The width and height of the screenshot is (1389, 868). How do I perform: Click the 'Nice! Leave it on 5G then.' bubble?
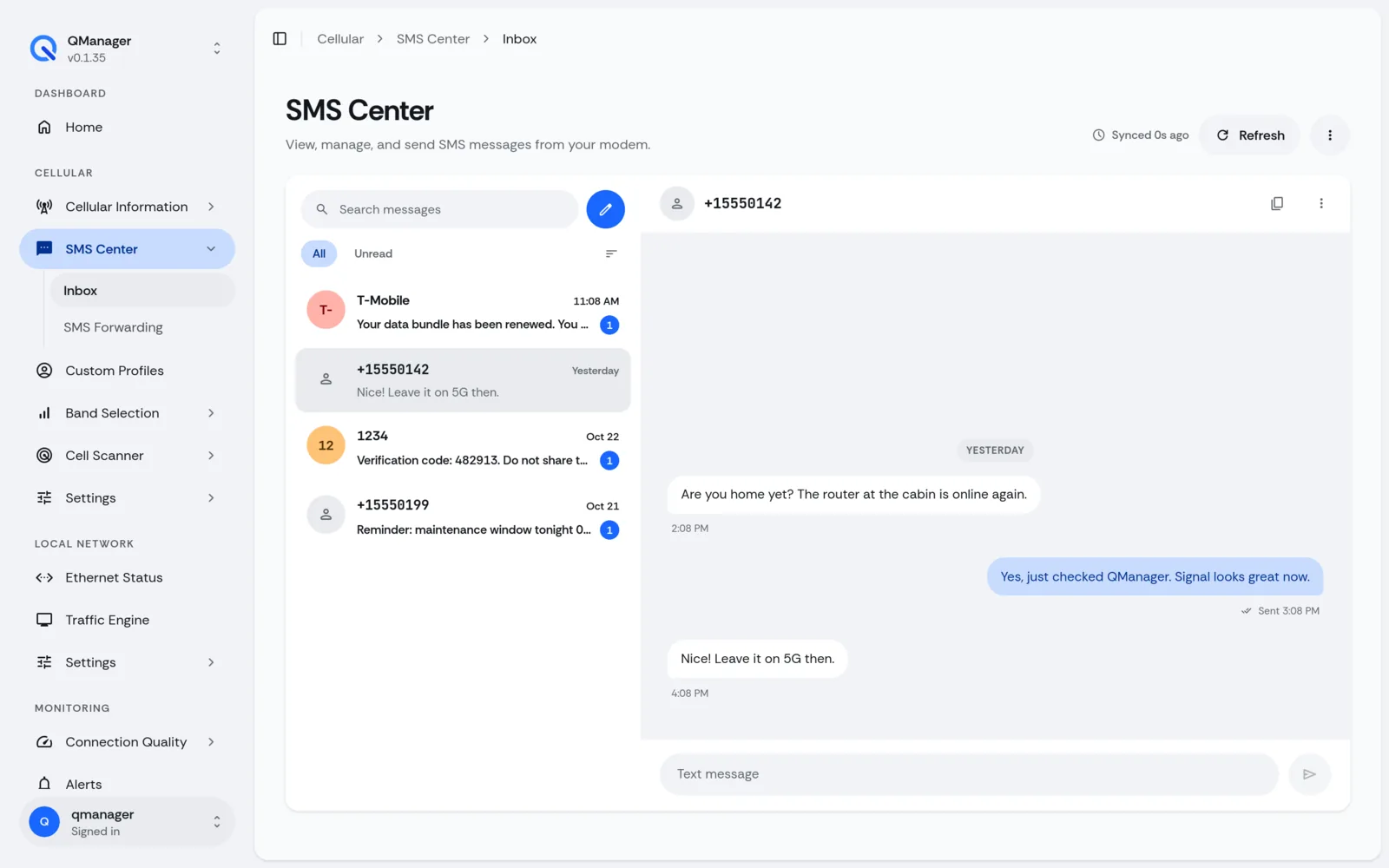click(x=757, y=659)
